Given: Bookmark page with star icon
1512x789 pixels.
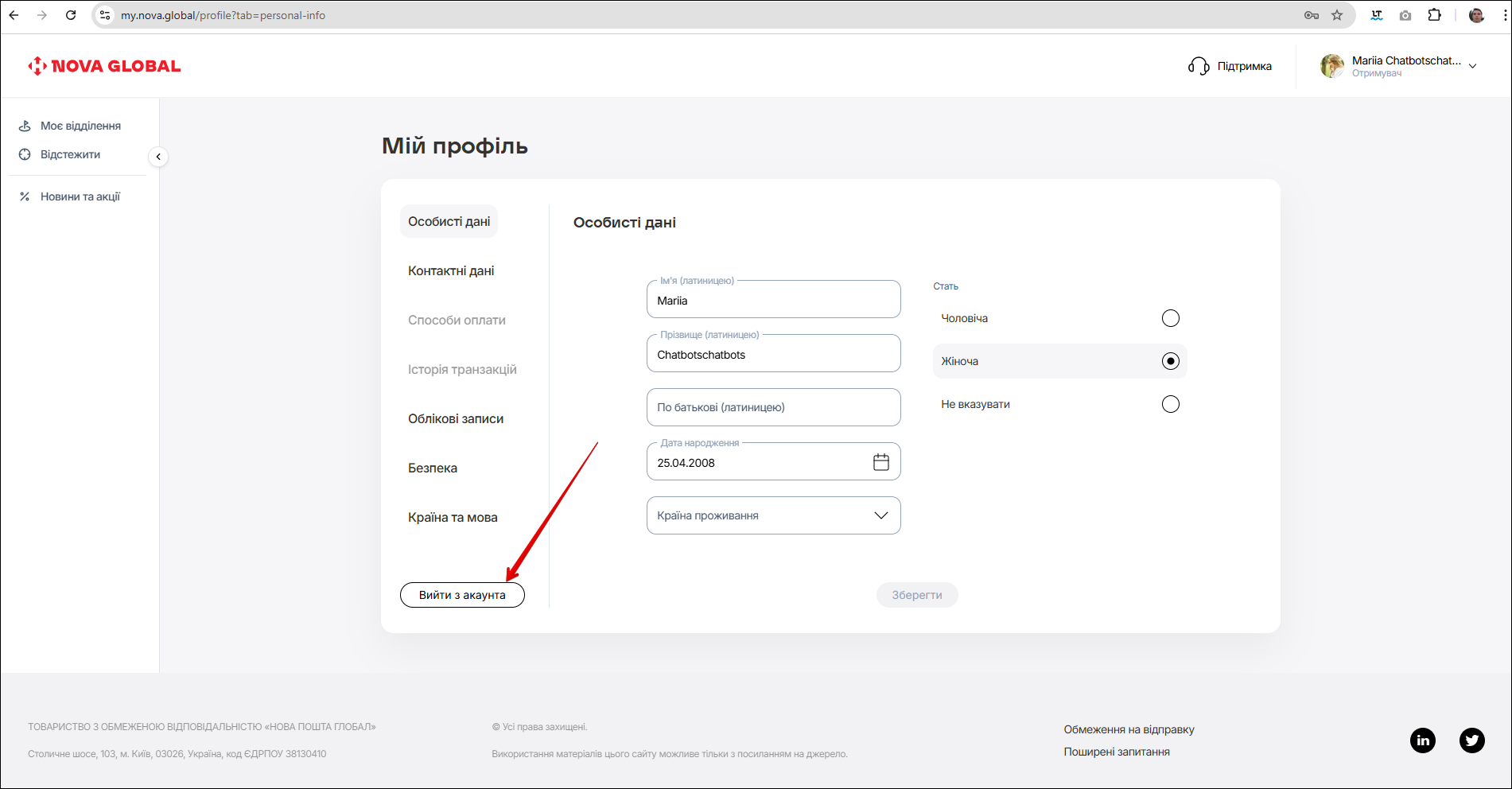Looking at the screenshot, I should (1337, 15).
